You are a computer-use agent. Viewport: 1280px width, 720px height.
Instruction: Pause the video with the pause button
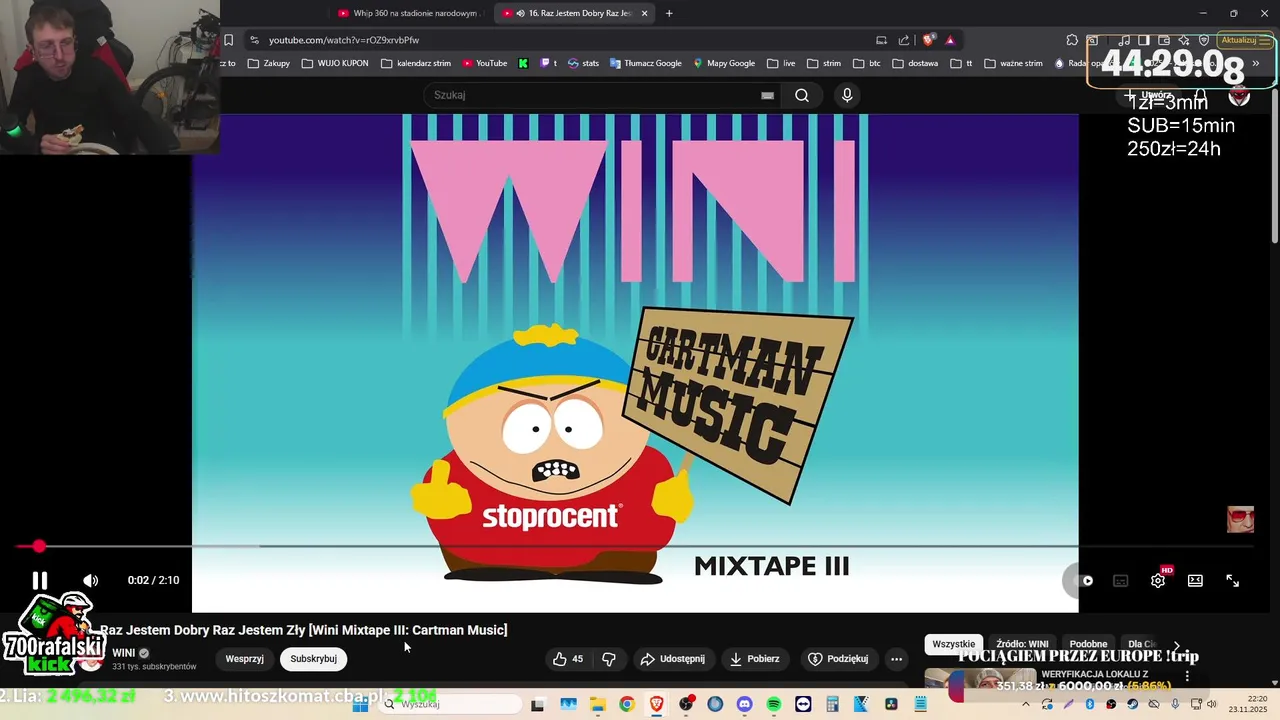pos(39,580)
